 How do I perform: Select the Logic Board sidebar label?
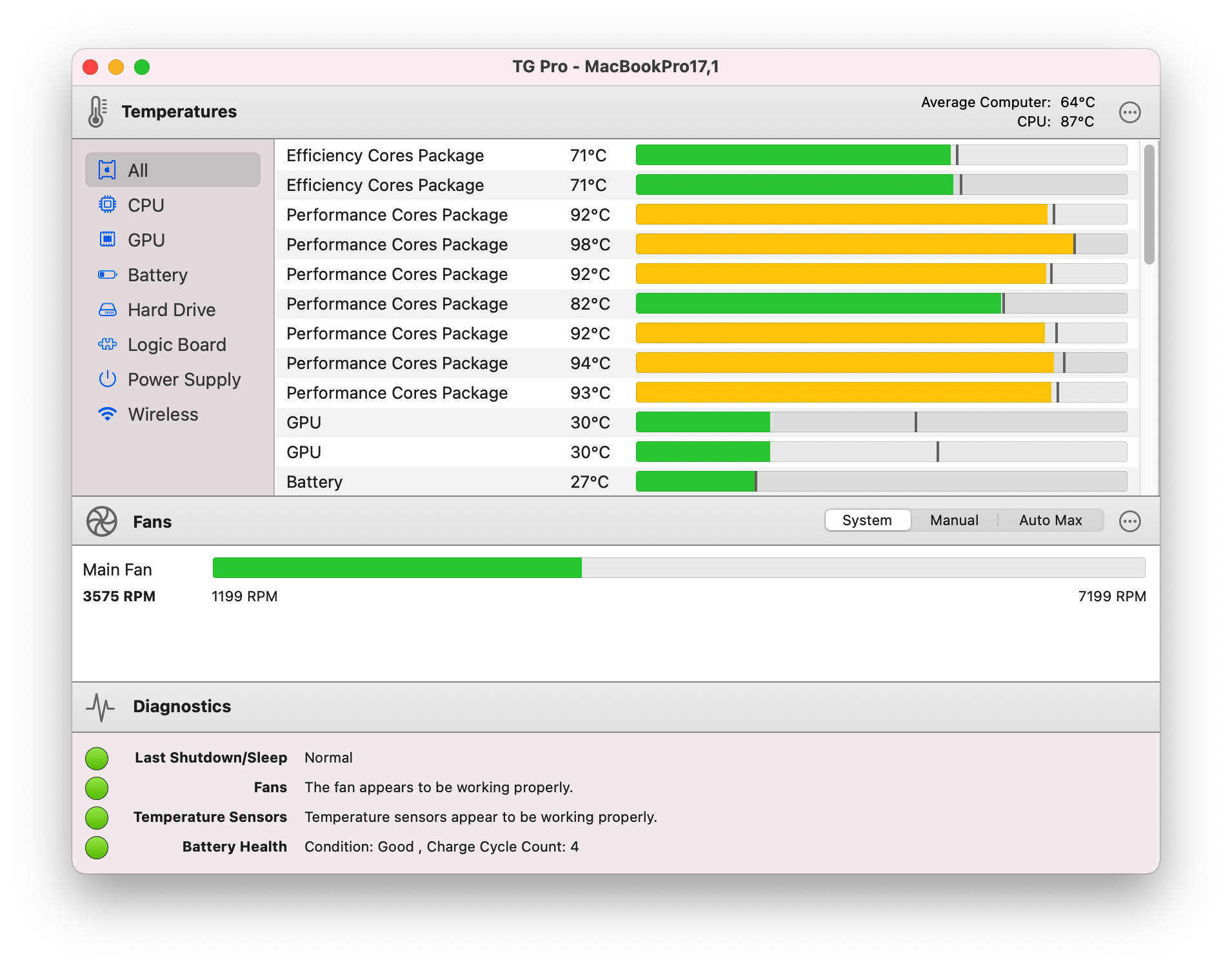[177, 345]
